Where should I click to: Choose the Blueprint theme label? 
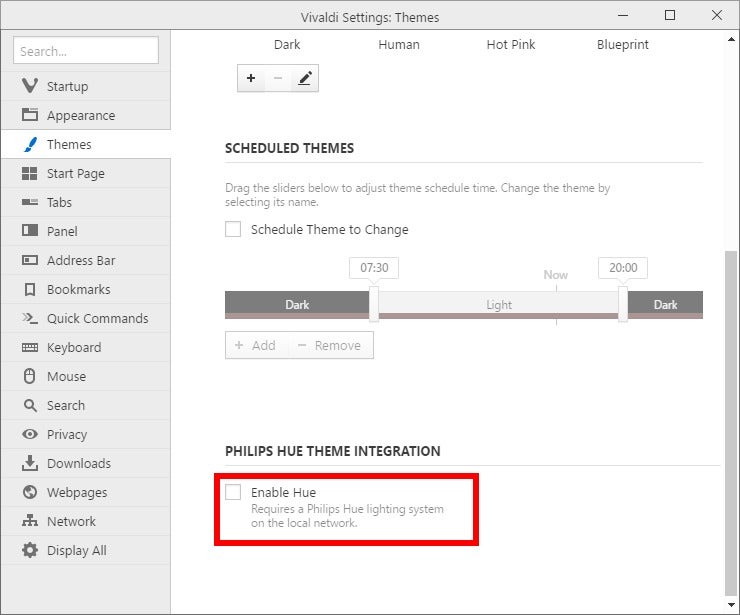tap(622, 44)
